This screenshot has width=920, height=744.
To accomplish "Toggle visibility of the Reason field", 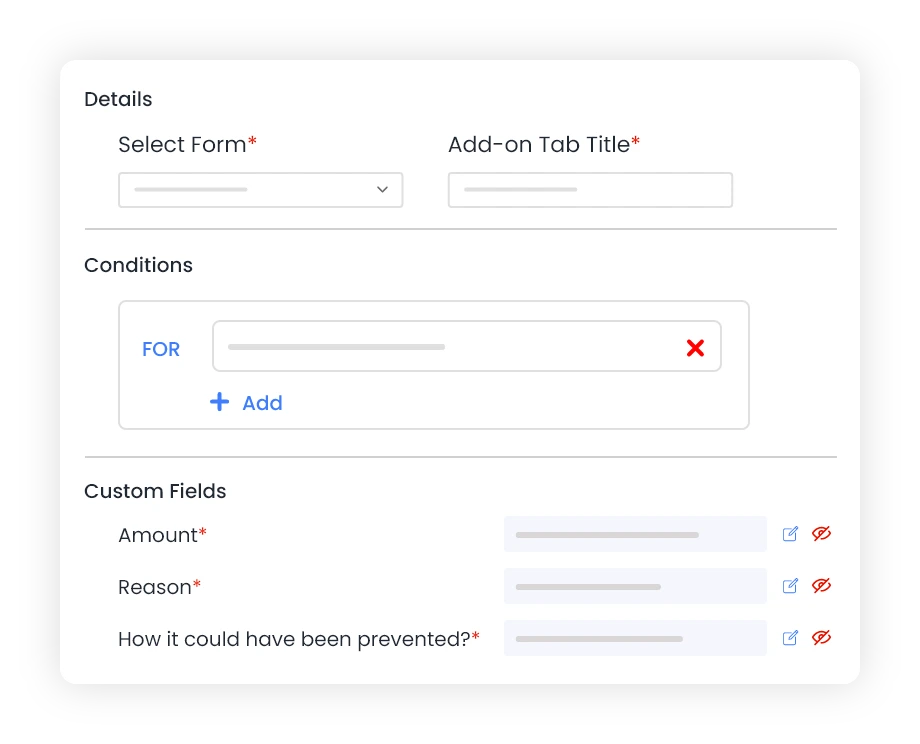I will (x=821, y=586).
